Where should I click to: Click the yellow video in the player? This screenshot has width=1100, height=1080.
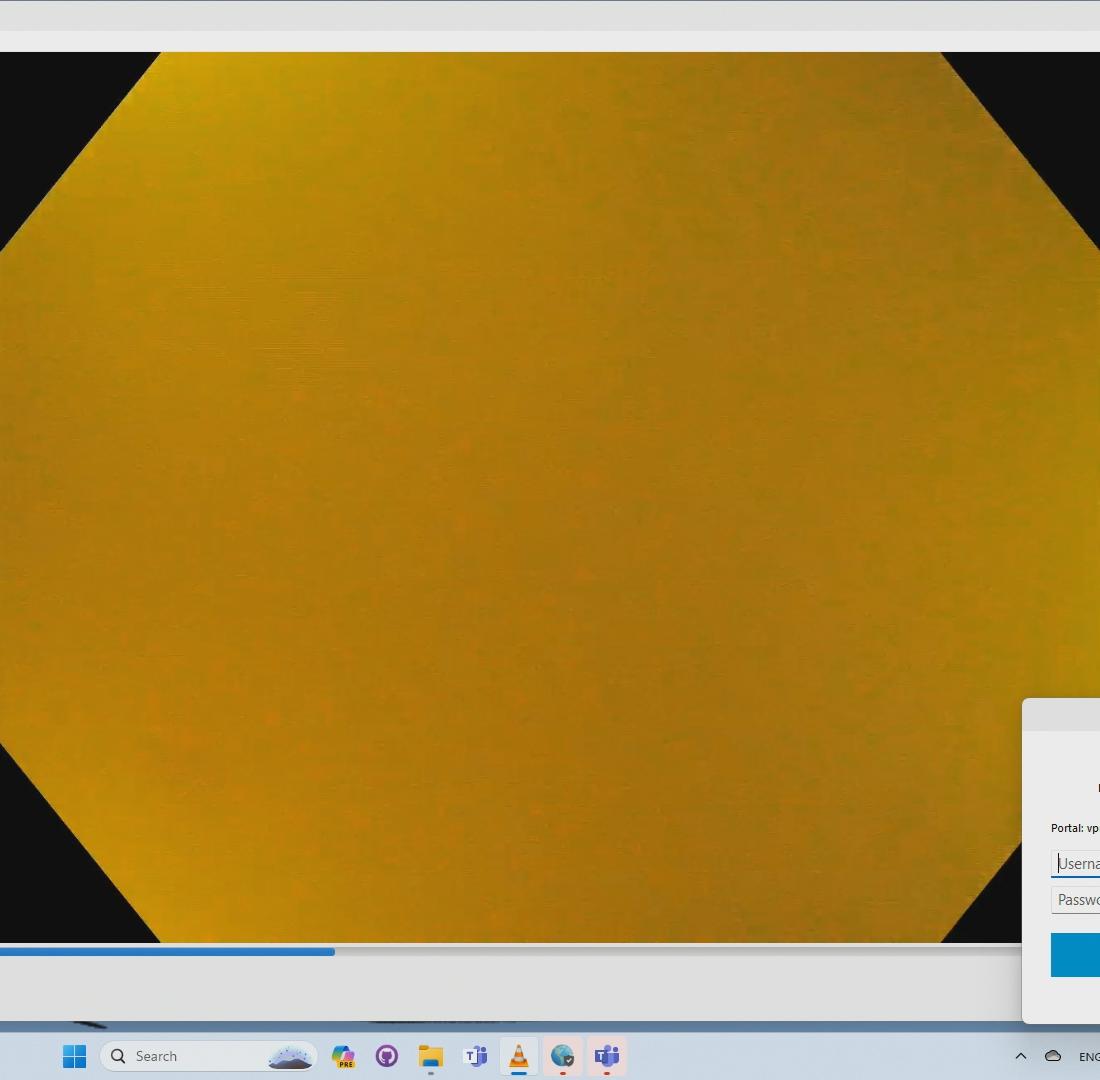pyautogui.click(x=550, y=497)
